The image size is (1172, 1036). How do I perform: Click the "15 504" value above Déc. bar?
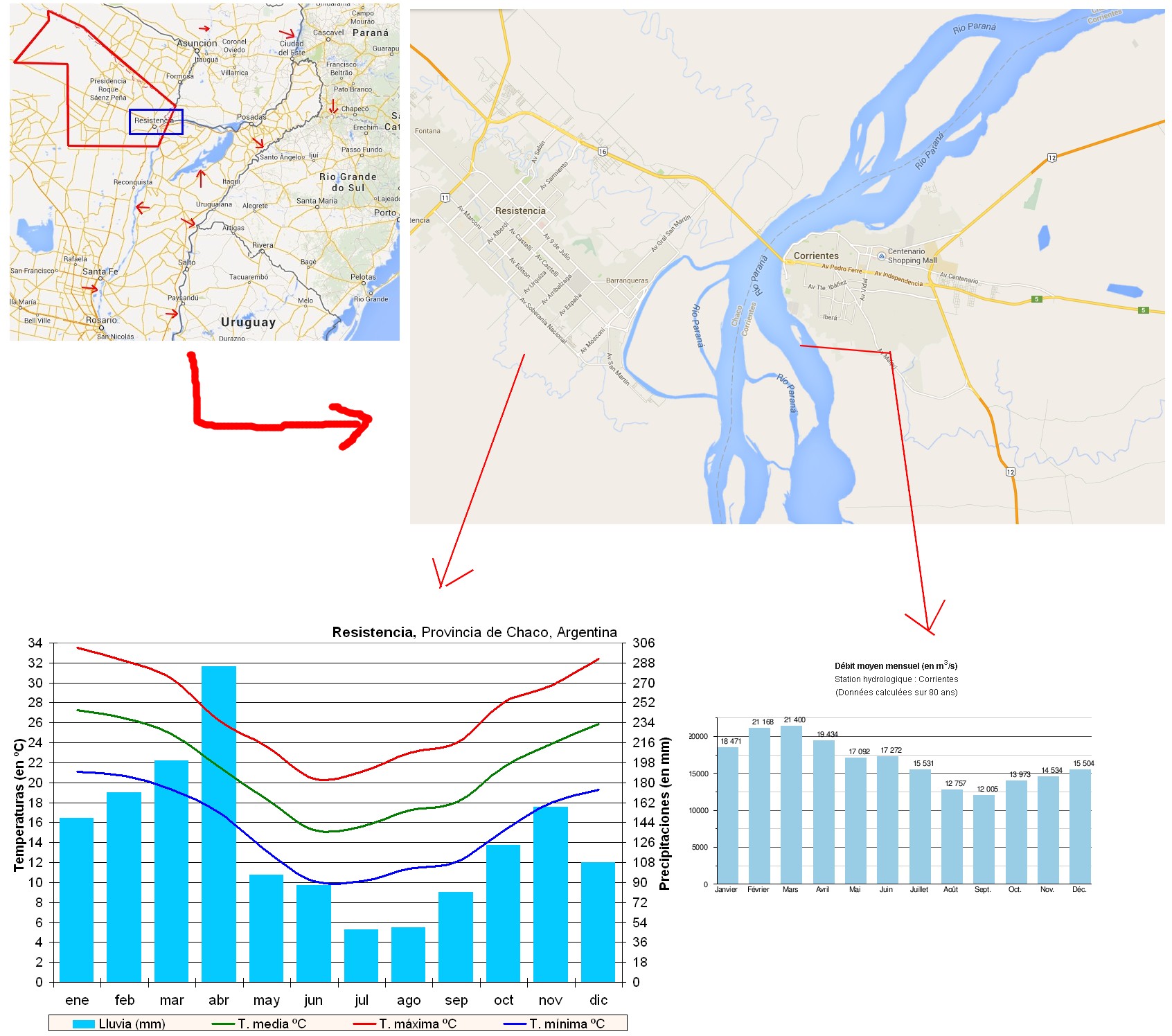tap(1083, 763)
